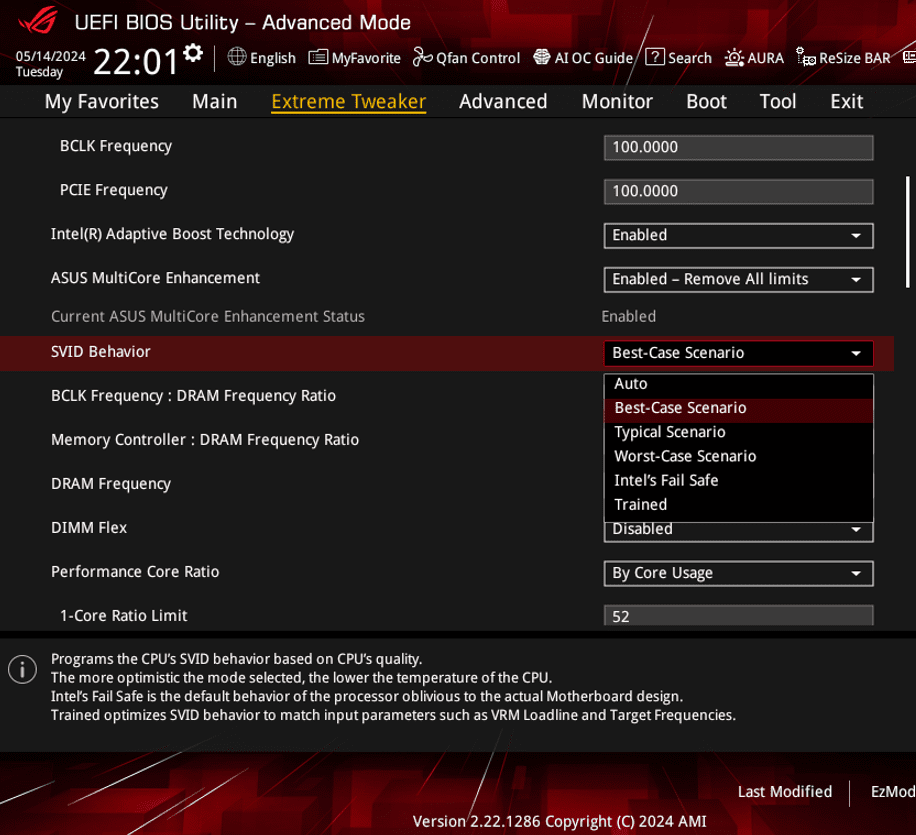Click the globe language icon
This screenshot has height=835, width=916.
click(237, 57)
